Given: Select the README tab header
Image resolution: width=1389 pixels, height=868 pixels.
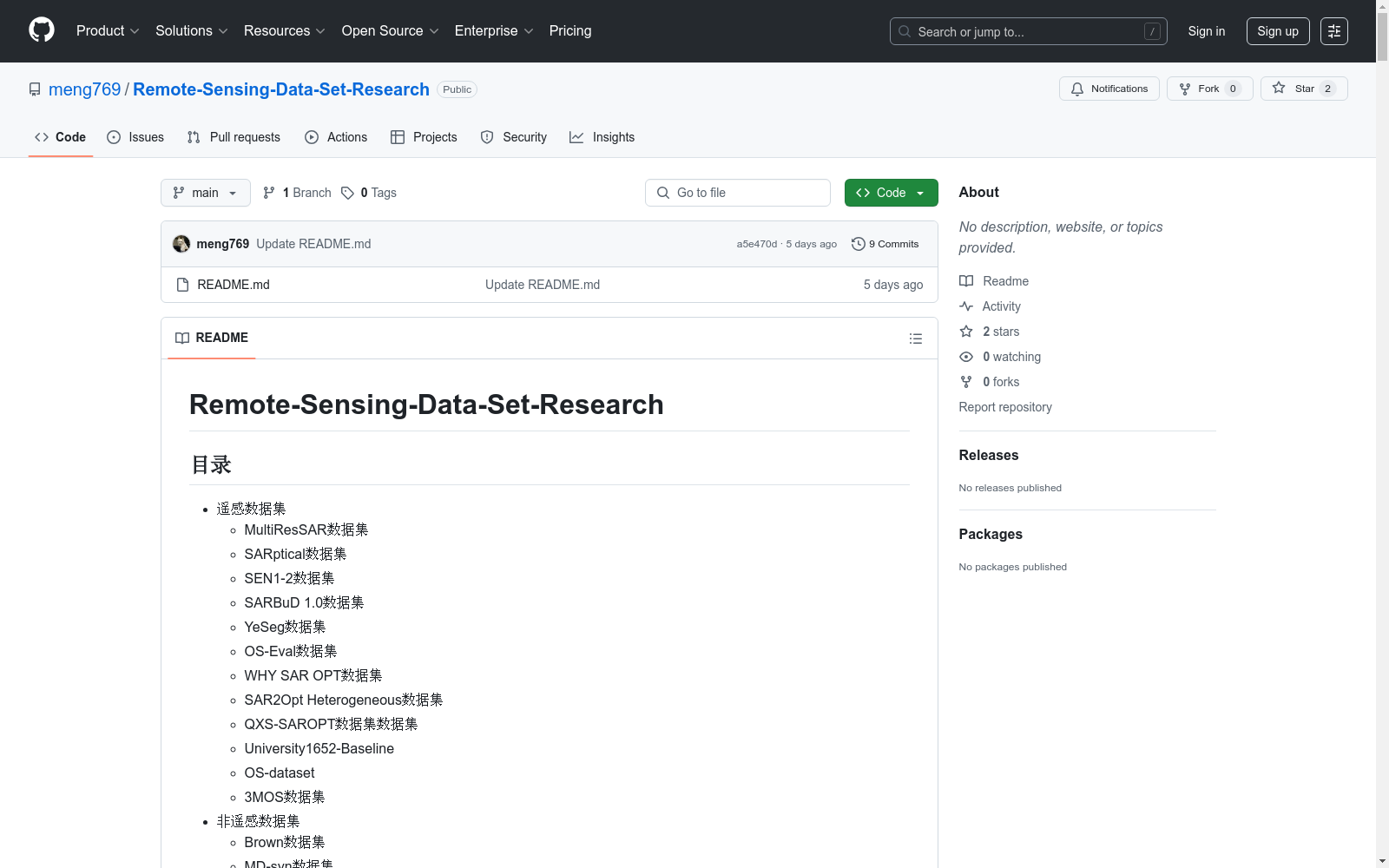Looking at the screenshot, I should point(212,338).
